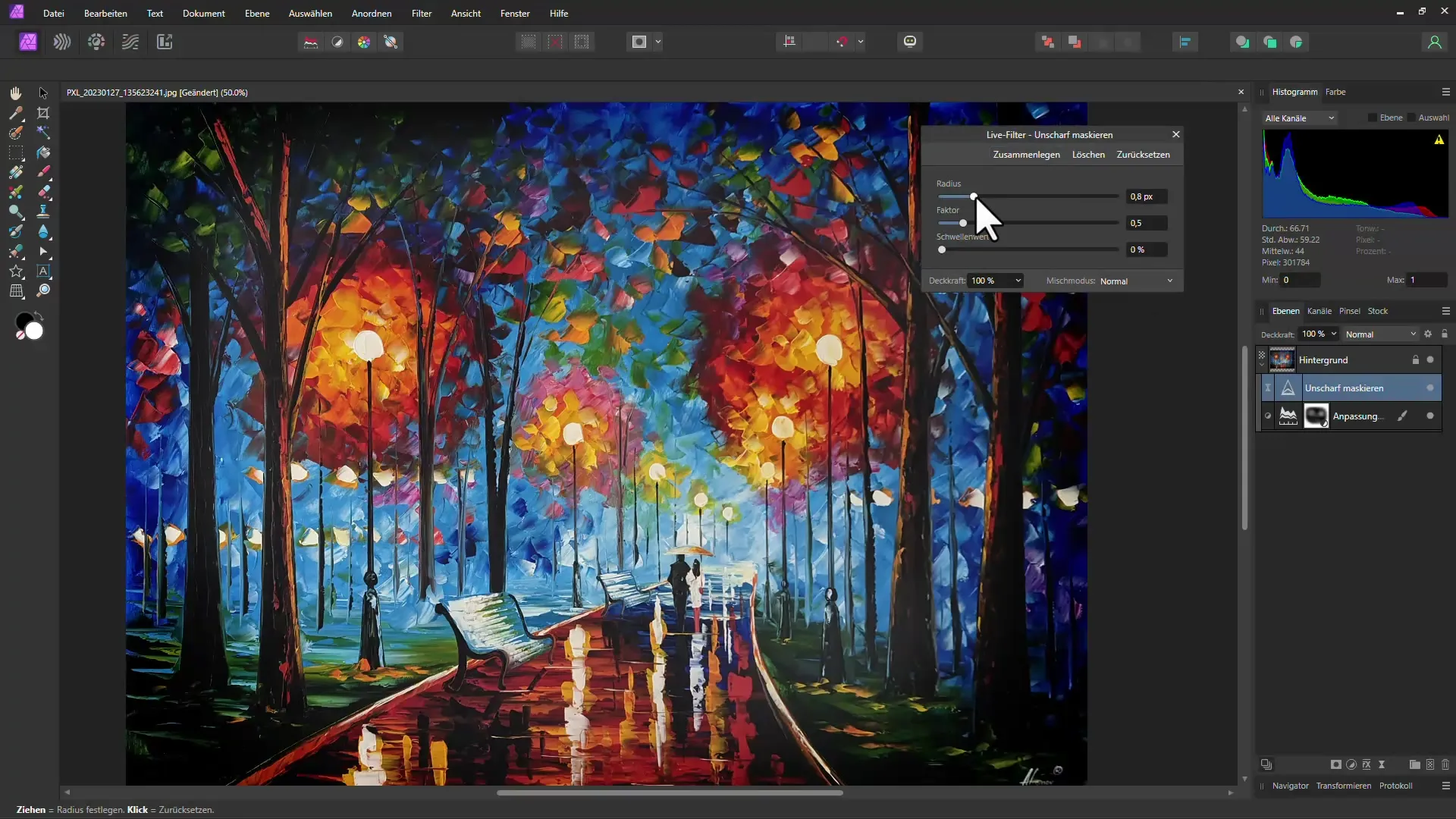Toggle Auswahl checkbox in Histogram panel
Image resolution: width=1456 pixels, height=819 pixels.
[x=1411, y=118]
